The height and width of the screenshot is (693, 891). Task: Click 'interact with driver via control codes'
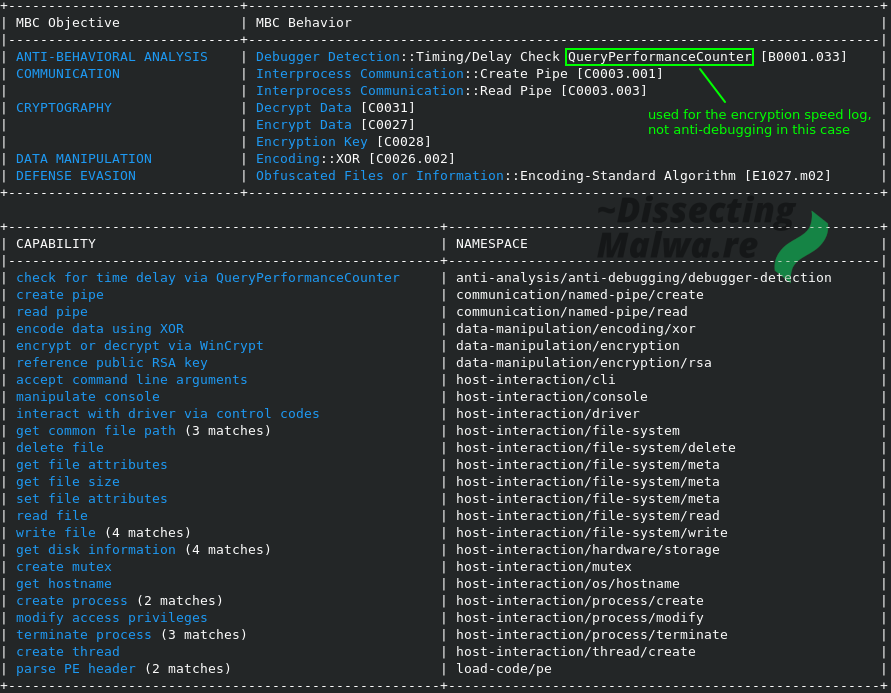click(x=167, y=414)
